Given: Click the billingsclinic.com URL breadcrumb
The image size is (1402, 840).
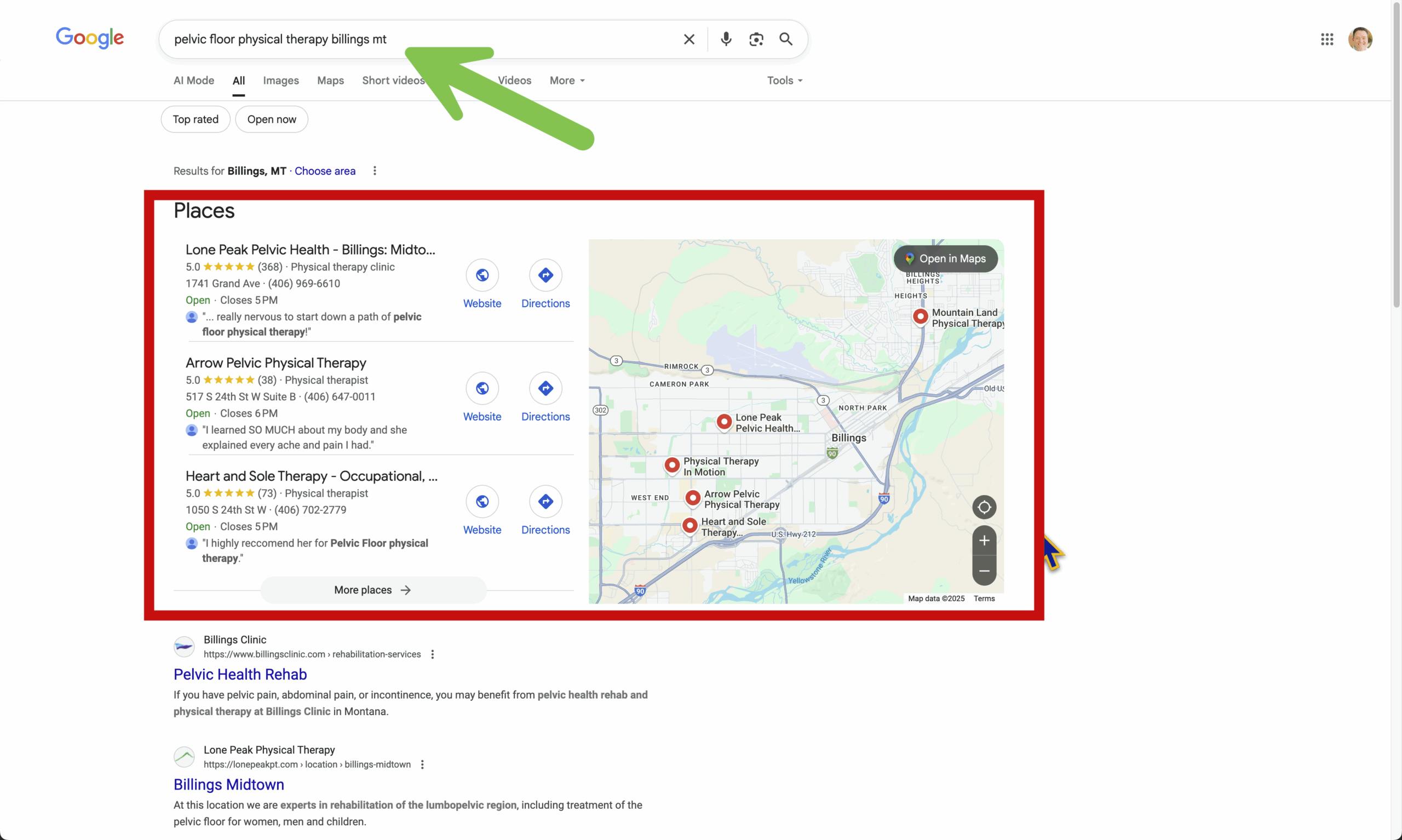Looking at the screenshot, I should click(x=312, y=654).
